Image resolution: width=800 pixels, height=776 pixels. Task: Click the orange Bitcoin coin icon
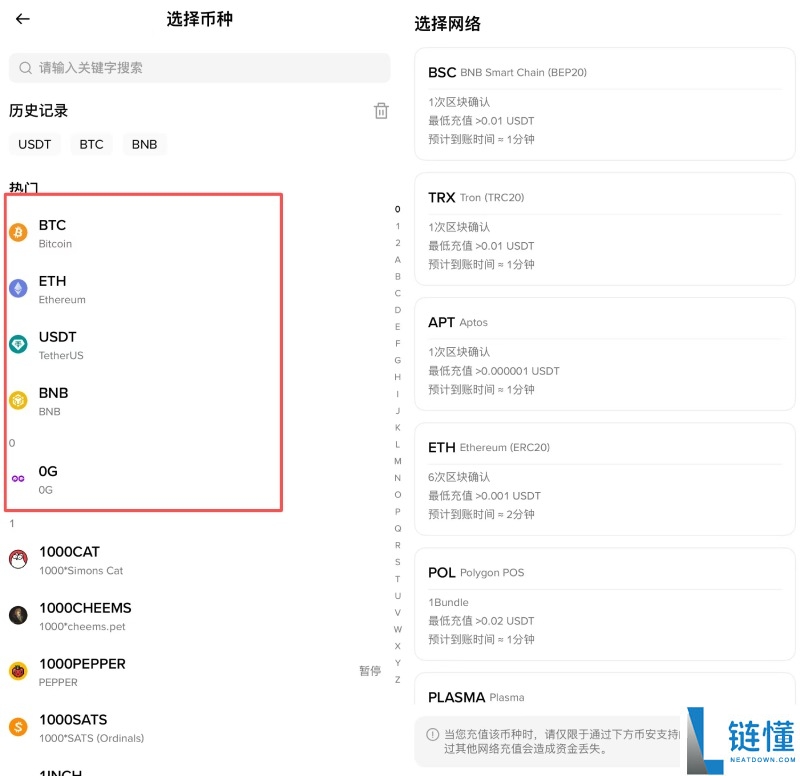tap(18, 233)
